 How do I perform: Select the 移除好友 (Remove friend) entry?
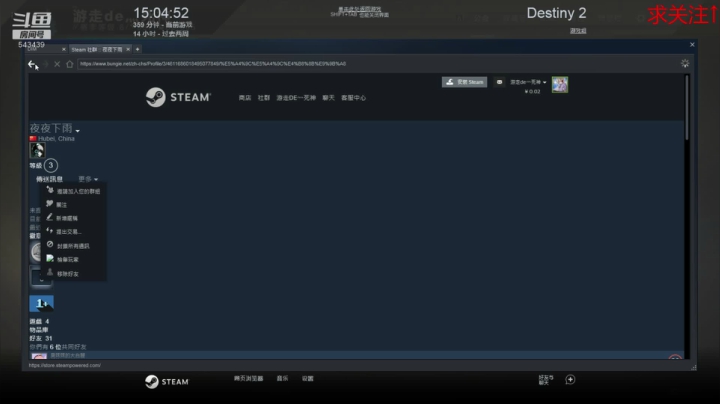[73, 274]
